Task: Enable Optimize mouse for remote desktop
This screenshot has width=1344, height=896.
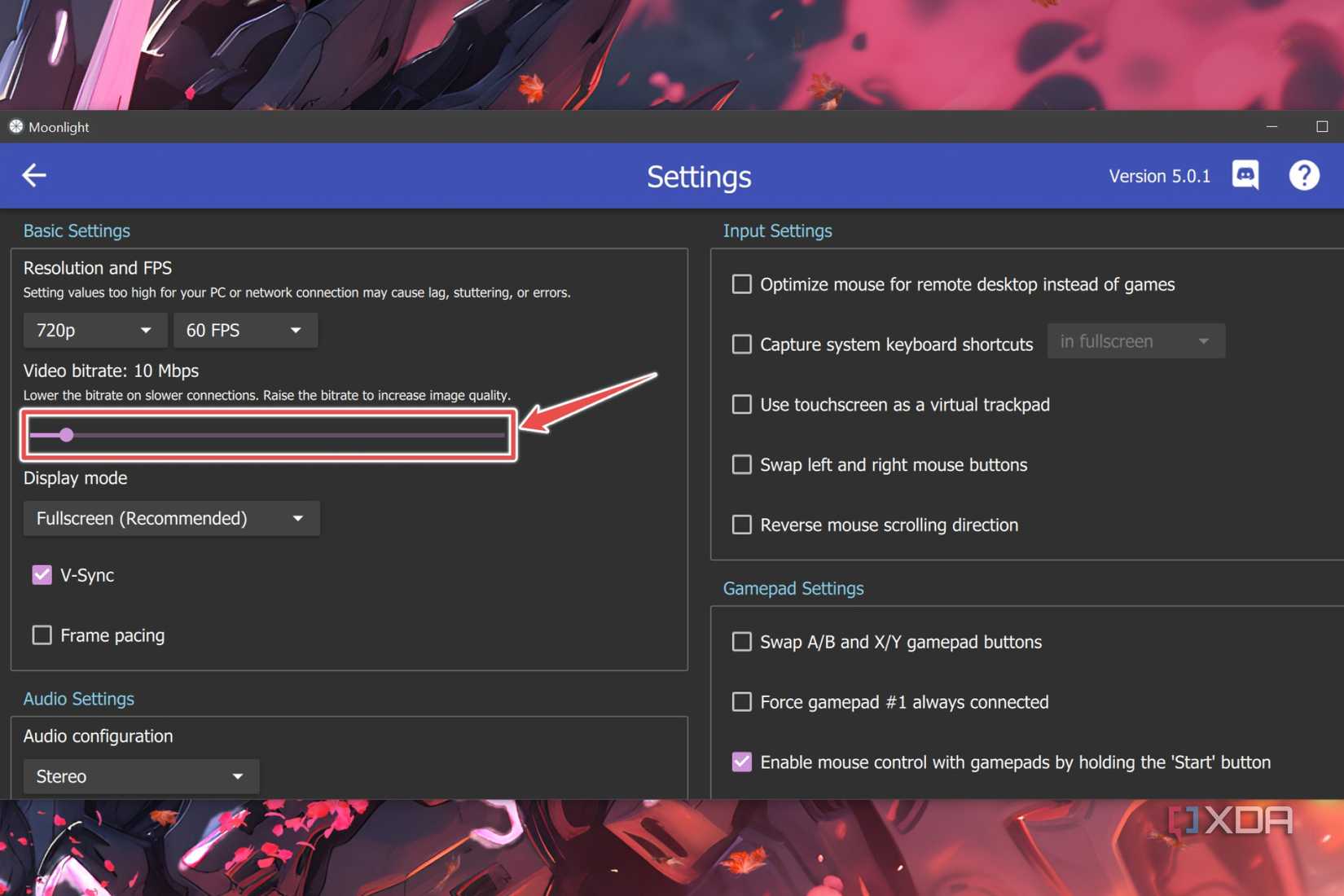Action: [741, 283]
